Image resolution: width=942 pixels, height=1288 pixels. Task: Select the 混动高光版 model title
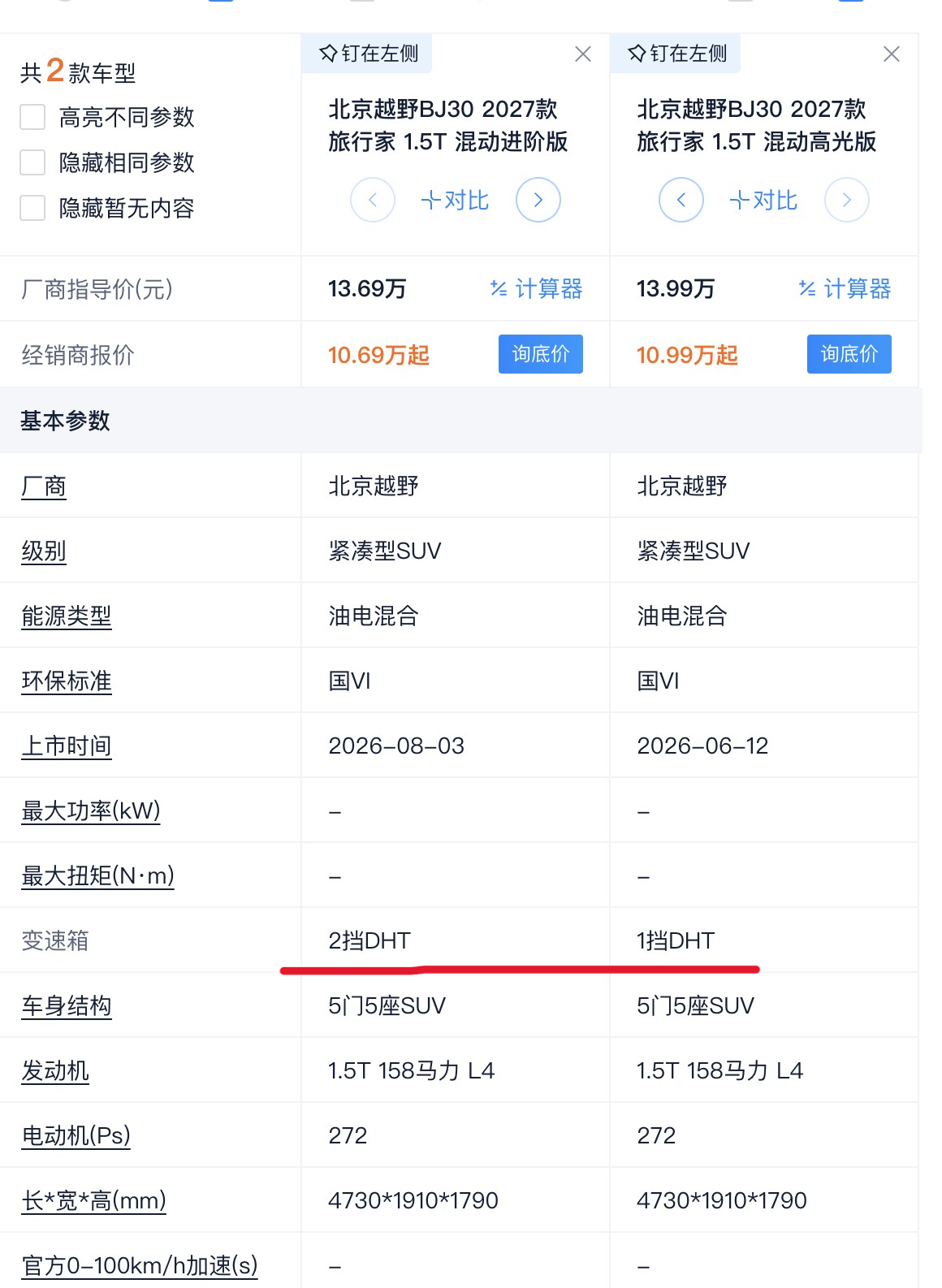pos(756,125)
